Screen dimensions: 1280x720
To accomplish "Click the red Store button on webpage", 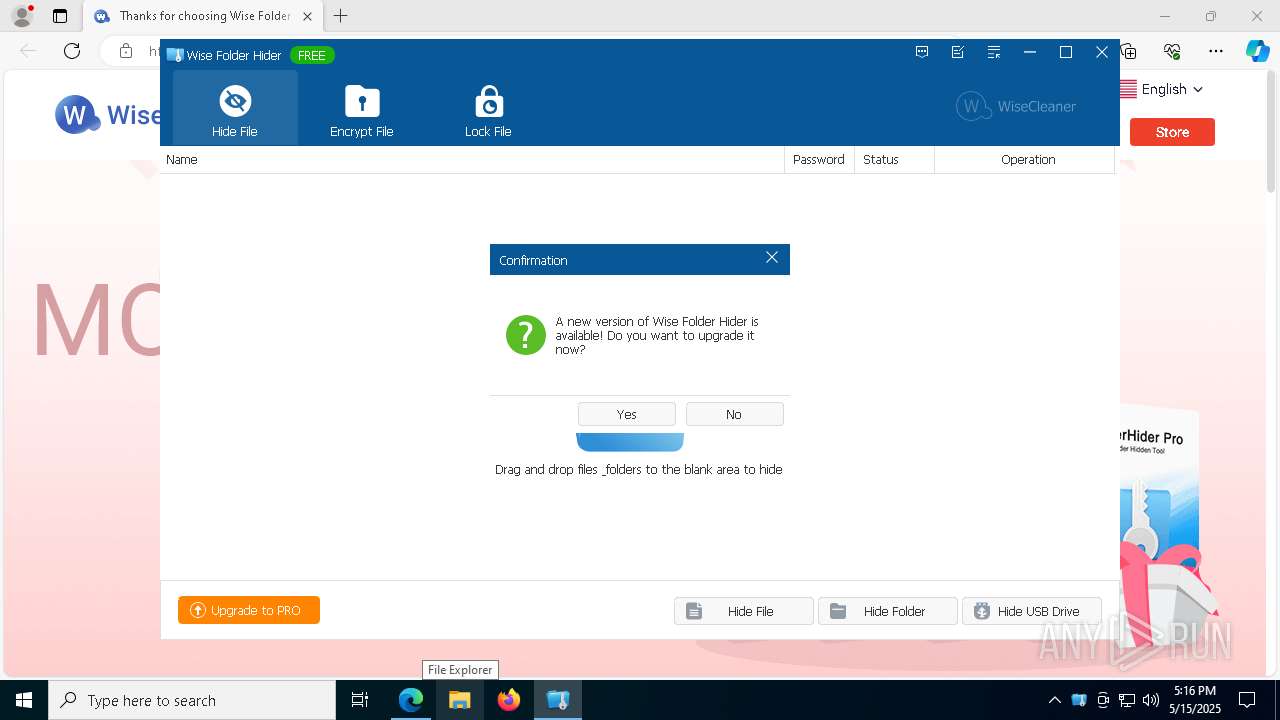I will (x=1172, y=132).
